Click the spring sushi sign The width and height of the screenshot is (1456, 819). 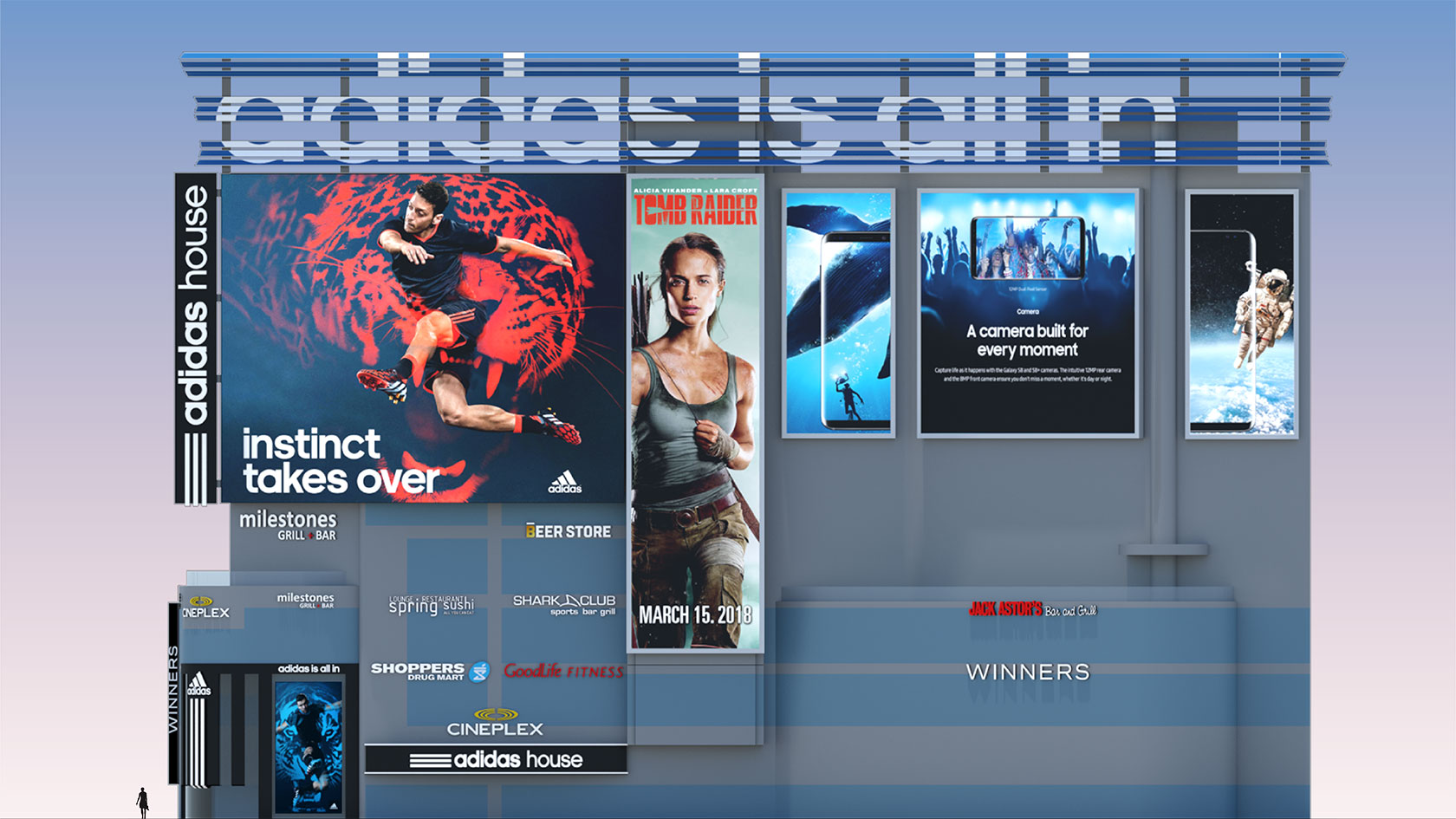pyautogui.click(x=431, y=605)
